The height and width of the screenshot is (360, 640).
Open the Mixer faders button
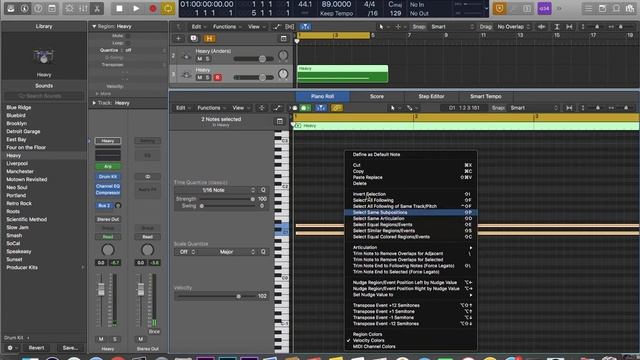click(83, 8)
